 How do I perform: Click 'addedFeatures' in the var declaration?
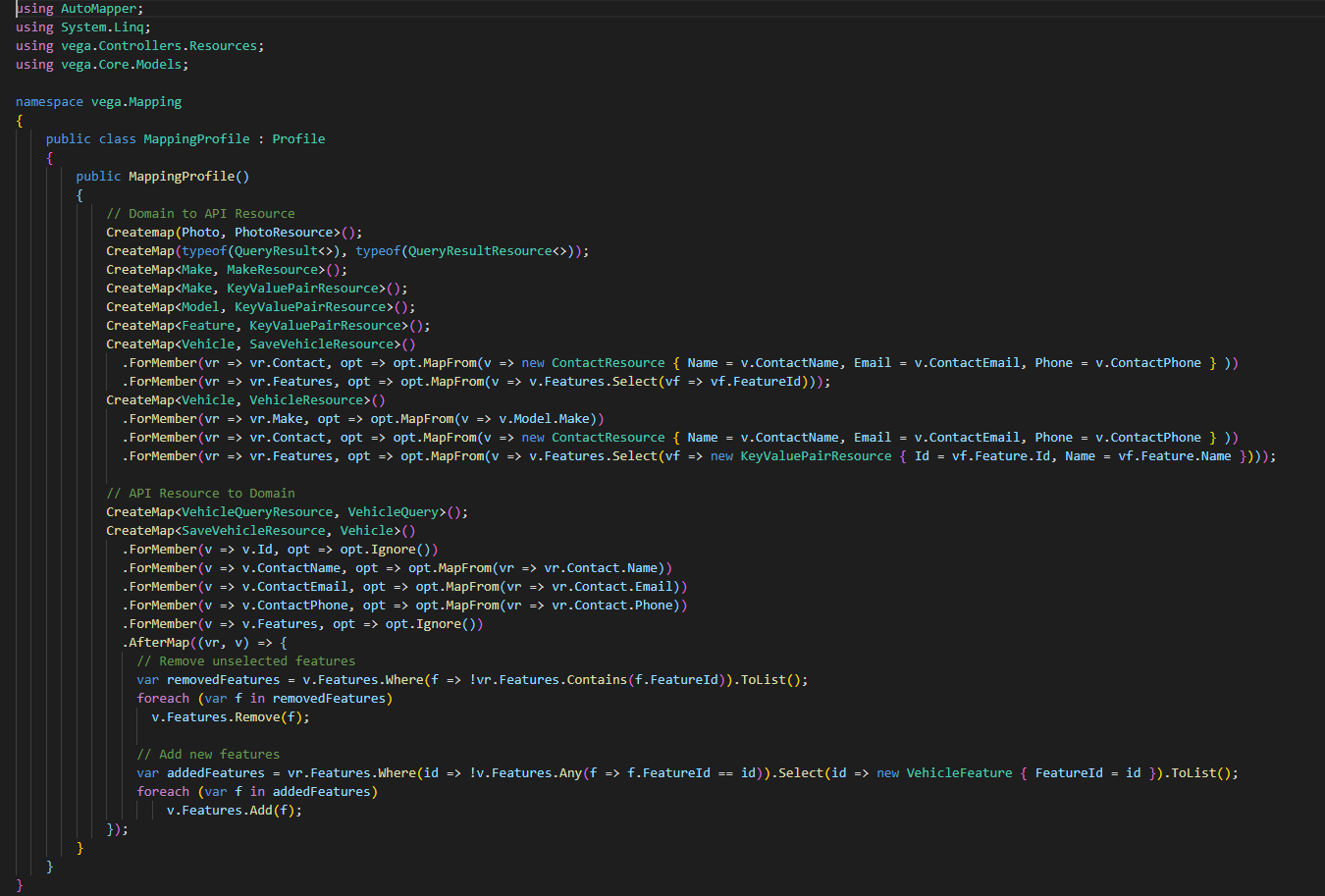[216, 773]
